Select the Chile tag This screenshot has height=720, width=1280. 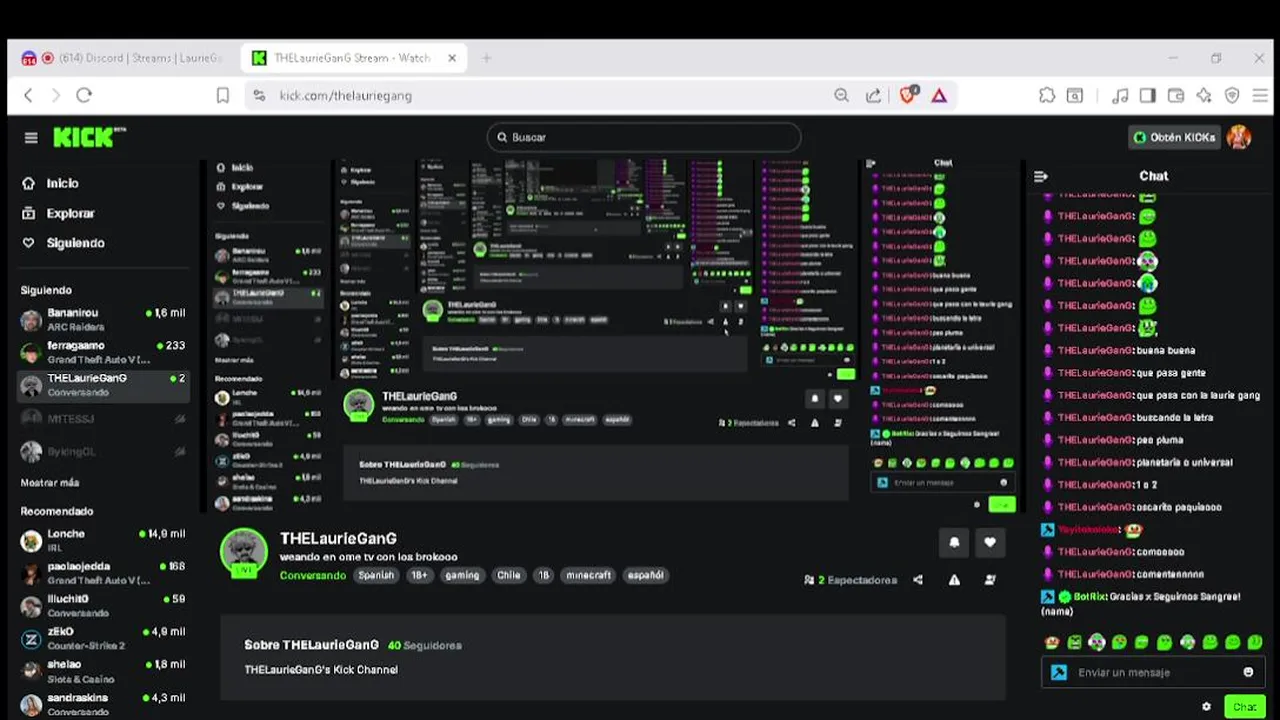(509, 575)
